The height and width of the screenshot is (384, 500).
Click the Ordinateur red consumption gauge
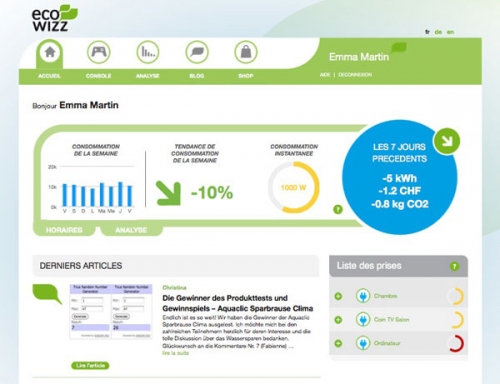(x=456, y=343)
